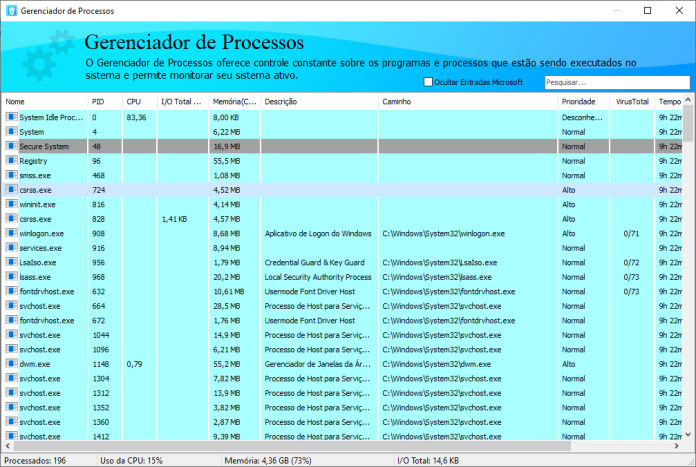Click the Credential Guard & Key Guard description
The width and height of the screenshot is (696, 467).
click(315, 262)
